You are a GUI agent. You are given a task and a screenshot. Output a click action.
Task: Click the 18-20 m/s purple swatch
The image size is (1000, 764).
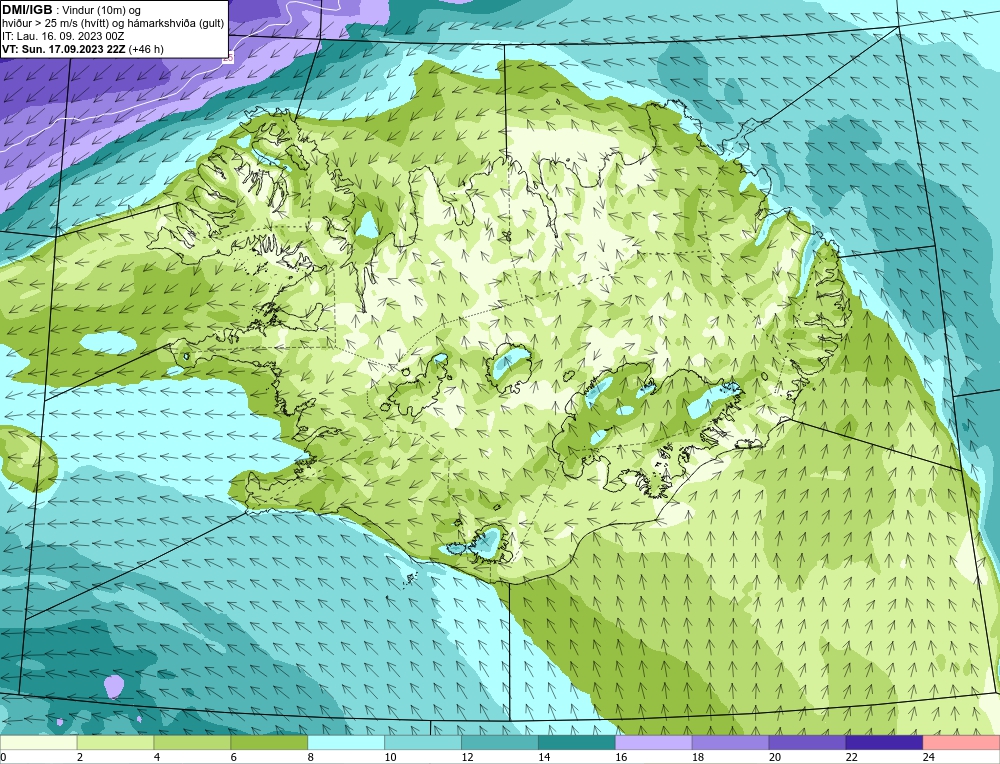(x=730, y=743)
